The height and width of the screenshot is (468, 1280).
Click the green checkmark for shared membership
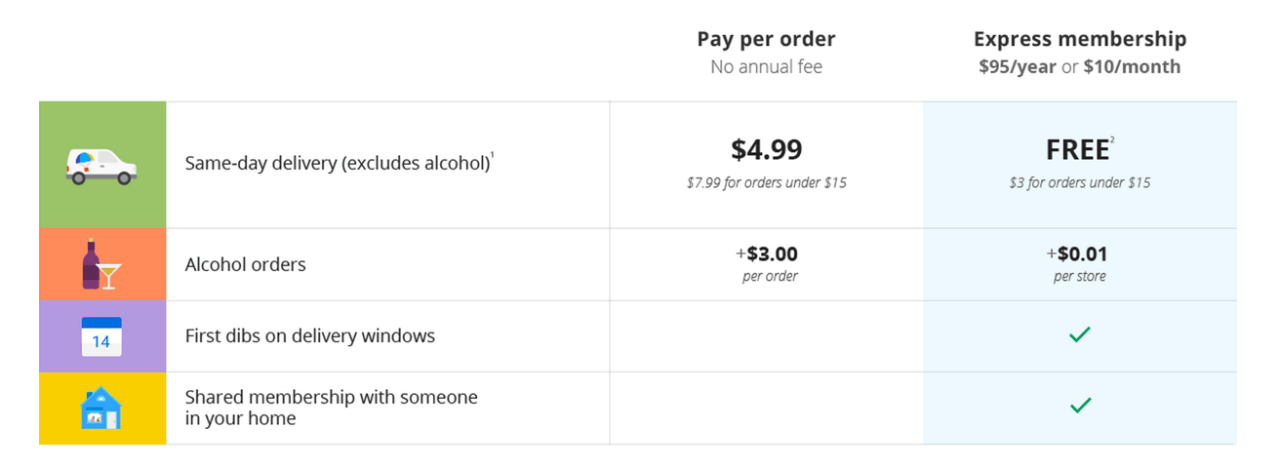[1079, 406]
